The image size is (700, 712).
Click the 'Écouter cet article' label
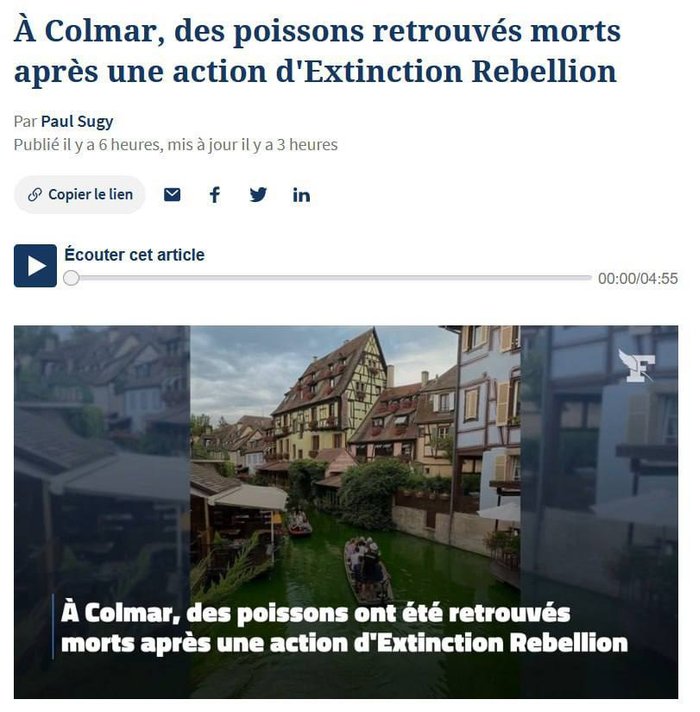[x=134, y=255]
